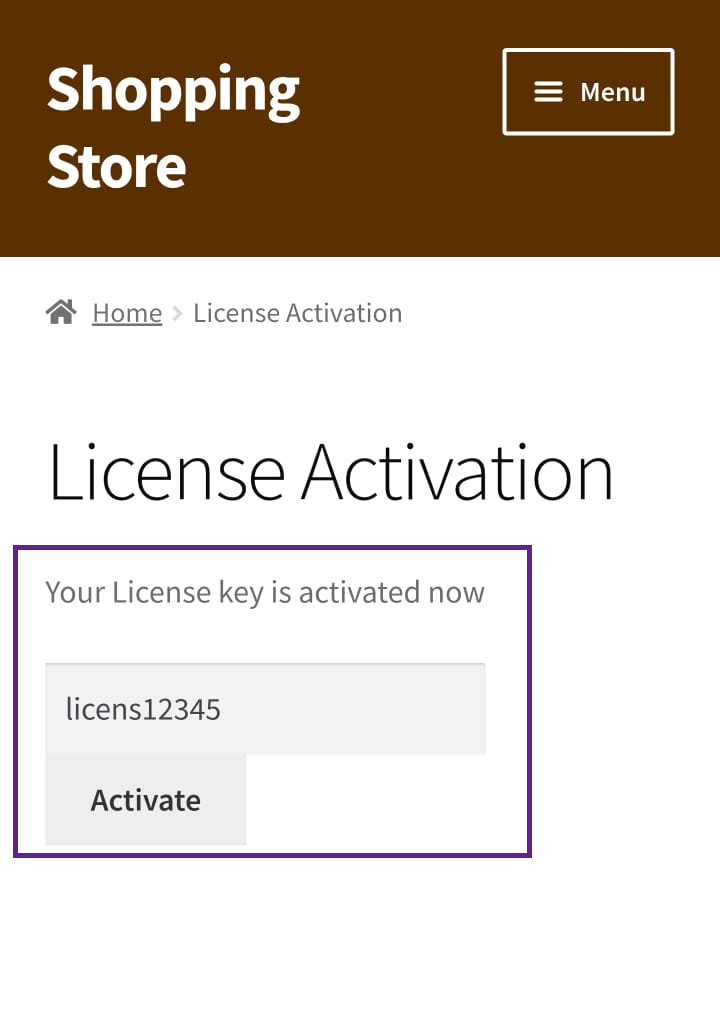Click the word "Store" in the header

(x=116, y=166)
